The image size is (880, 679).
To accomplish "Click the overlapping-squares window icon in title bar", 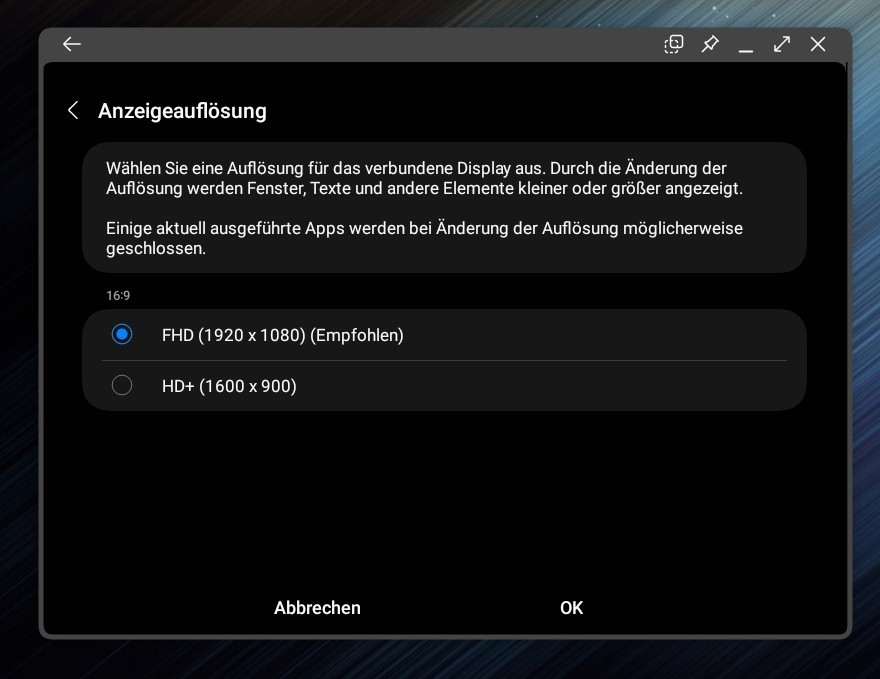I will click(674, 44).
